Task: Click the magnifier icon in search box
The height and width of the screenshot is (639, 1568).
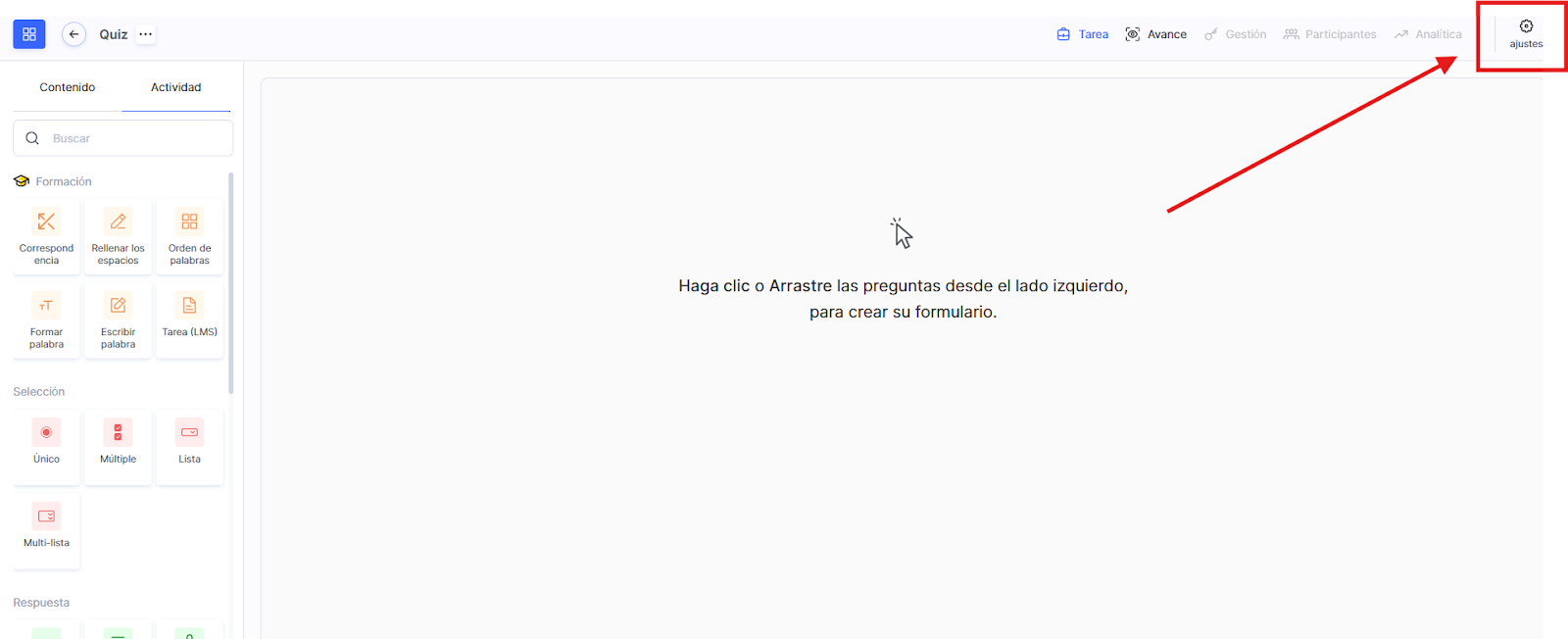Action: (32, 138)
